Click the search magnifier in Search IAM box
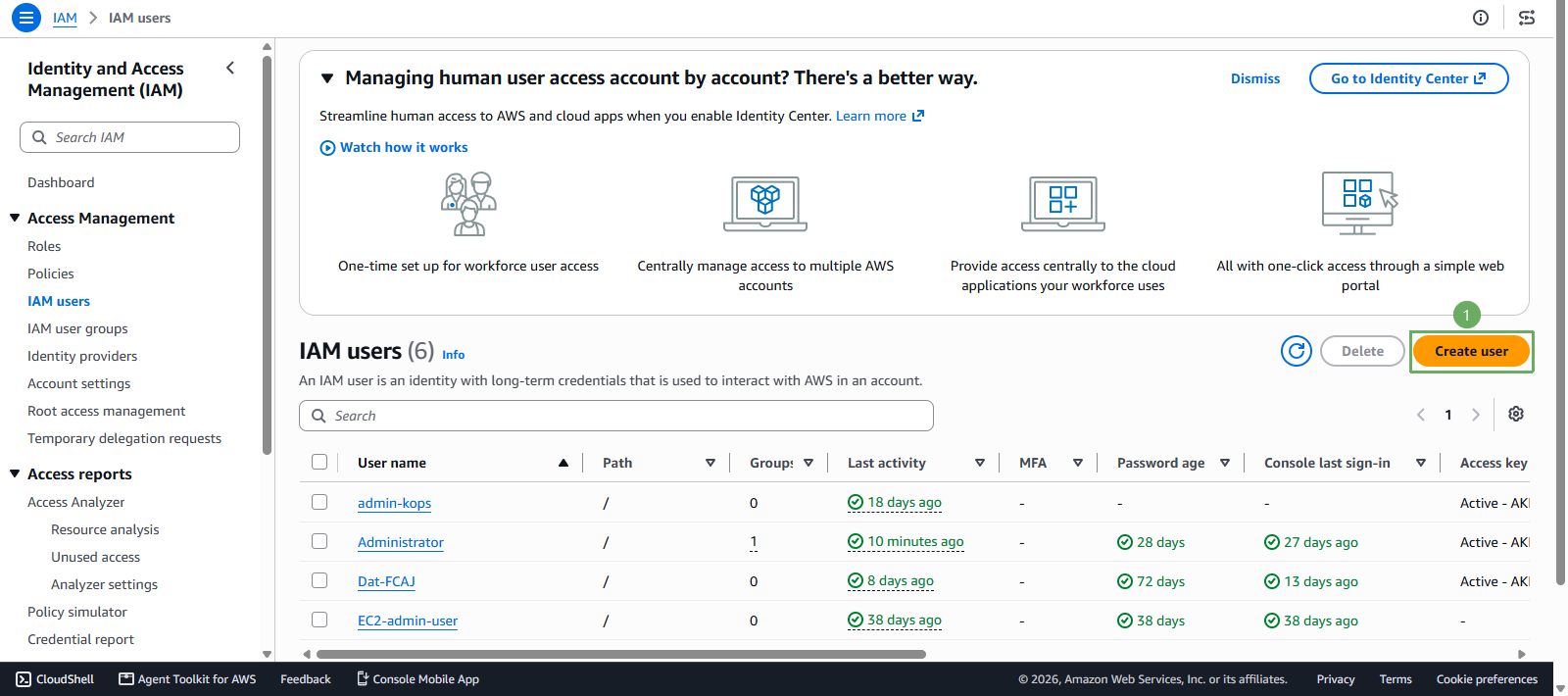Screen dimensions: 1568x696 point(39,137)
